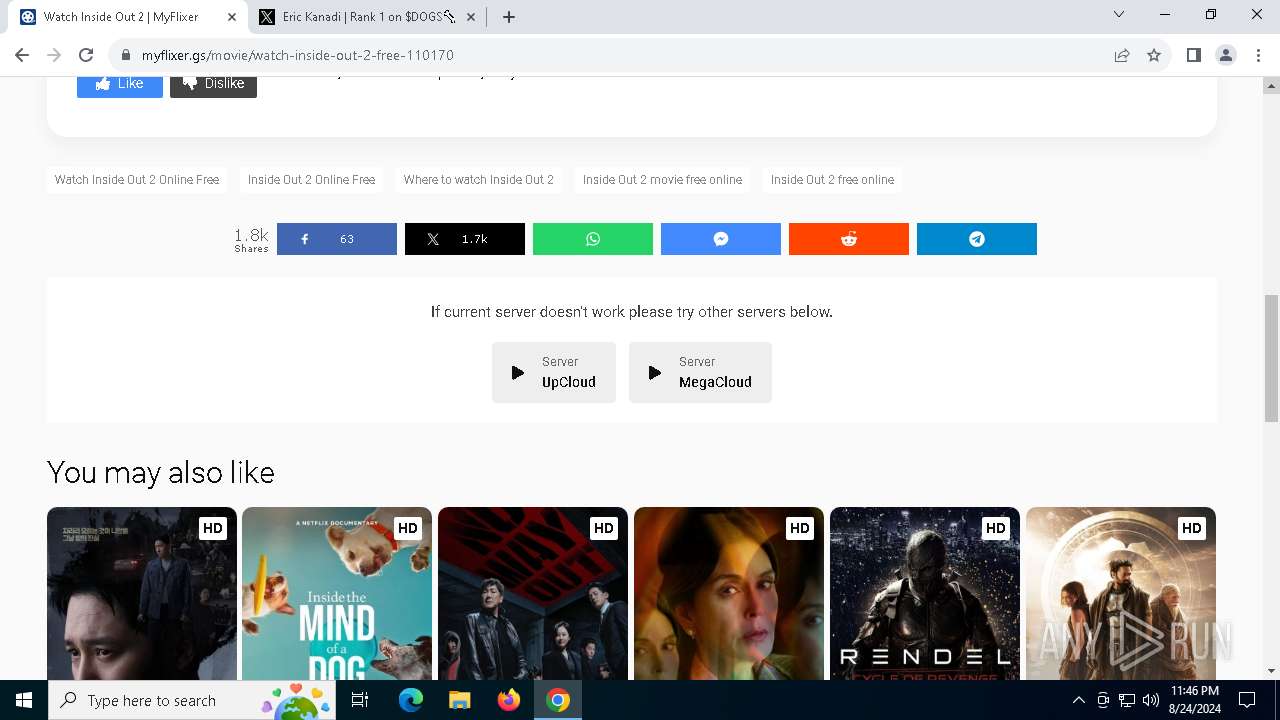Launch Microsoft Edge from the taskbar
This screenshot has width=1280, height=720.
pyautogui.click(x=411, y=700)
